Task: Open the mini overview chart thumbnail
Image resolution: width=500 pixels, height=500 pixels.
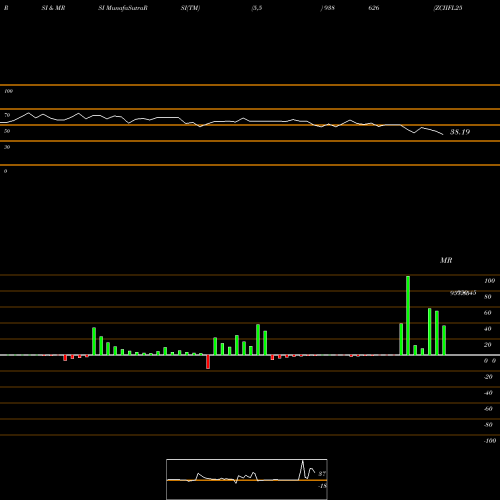Action: pyautogui.click(x=247, y=479)
